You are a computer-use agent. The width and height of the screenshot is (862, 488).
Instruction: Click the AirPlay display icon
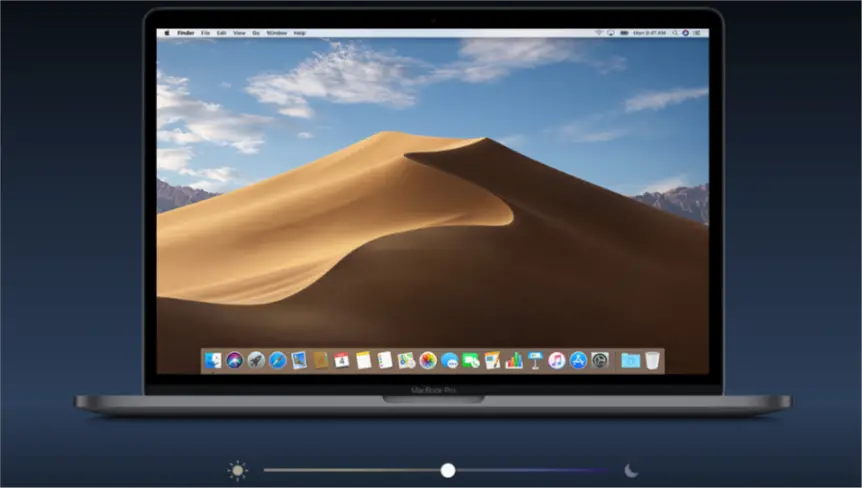point(611,33)
